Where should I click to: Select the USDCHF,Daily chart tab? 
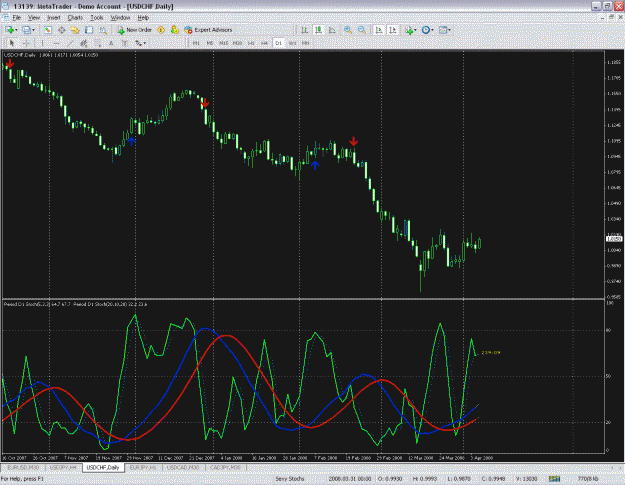[103, 467]
